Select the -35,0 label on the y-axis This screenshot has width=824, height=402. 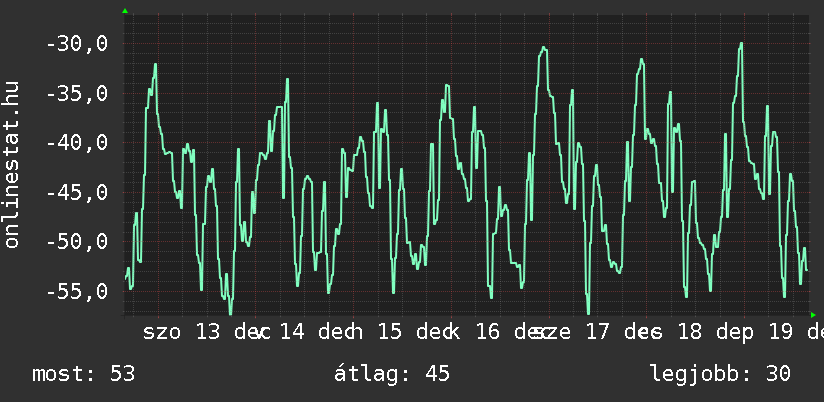pyautogui.click(x=78, y=94)
